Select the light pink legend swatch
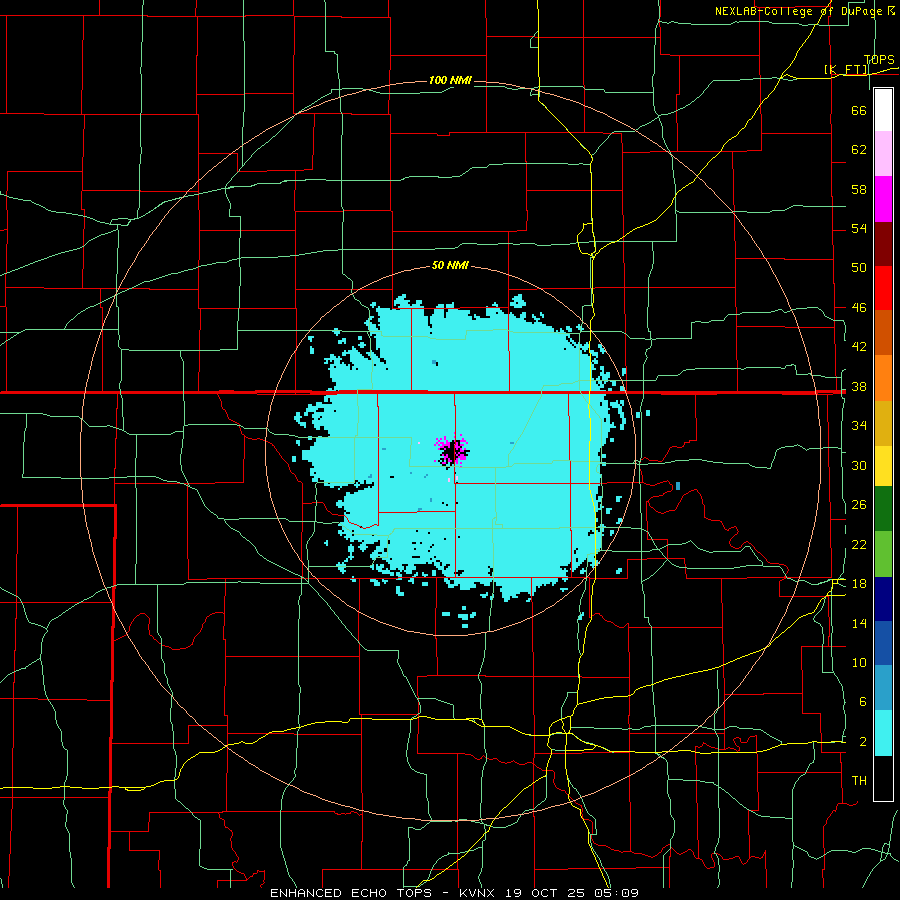The image size is (900, 900). (x=883, y=154)
